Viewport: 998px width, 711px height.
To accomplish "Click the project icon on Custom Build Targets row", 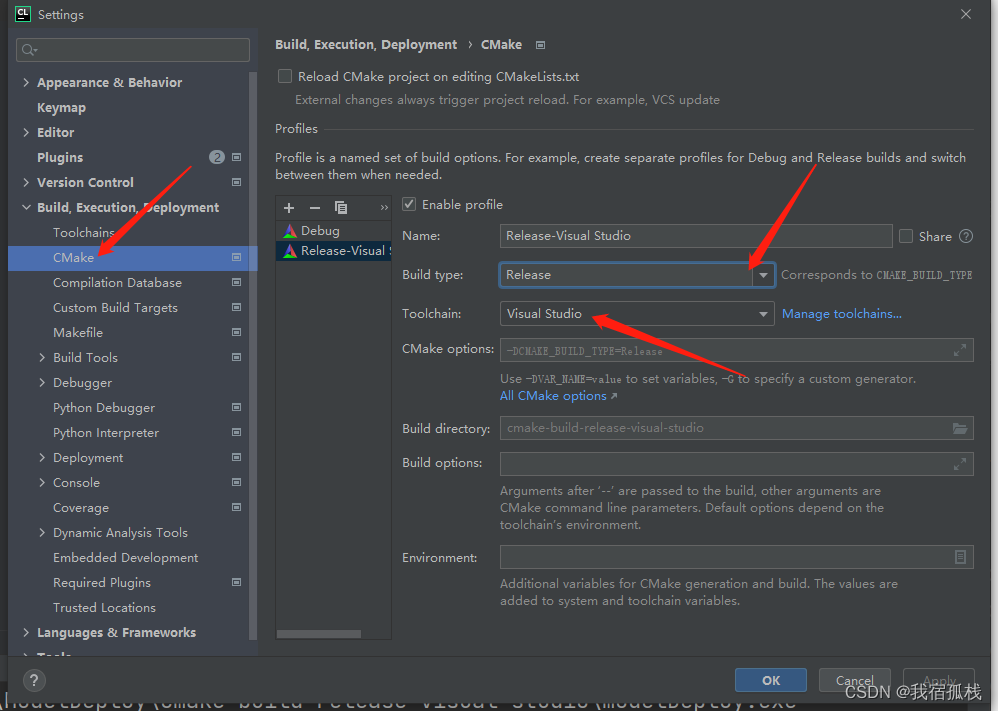I will pos(236,307).
